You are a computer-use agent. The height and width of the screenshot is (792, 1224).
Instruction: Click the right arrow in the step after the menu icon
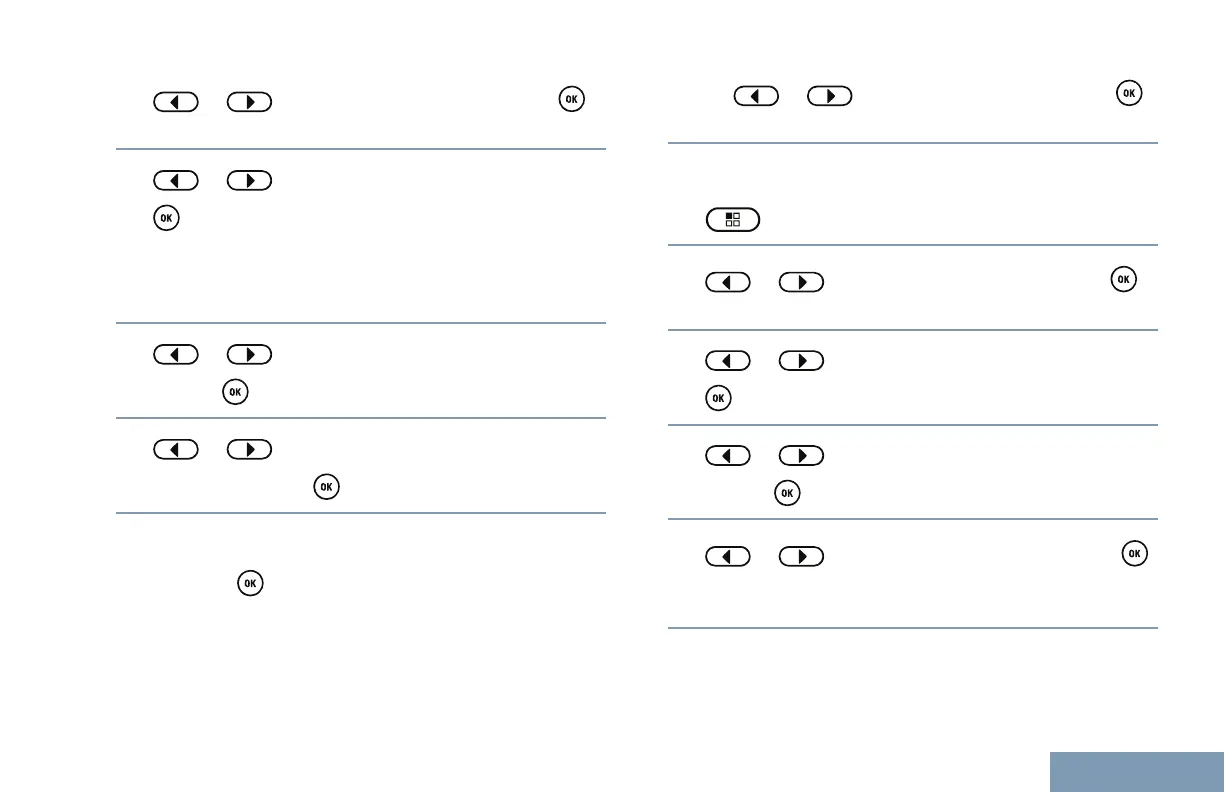click(x=801, y=281)
